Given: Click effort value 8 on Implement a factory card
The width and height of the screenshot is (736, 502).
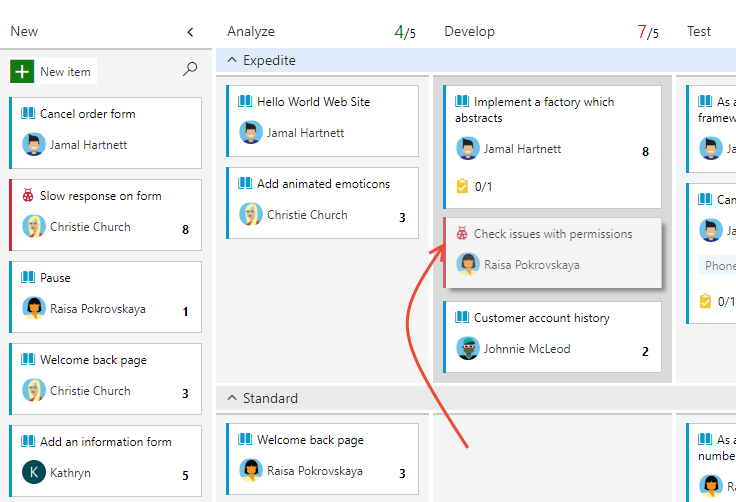Looking at the screenshot, I should click(x=645, y=151).
